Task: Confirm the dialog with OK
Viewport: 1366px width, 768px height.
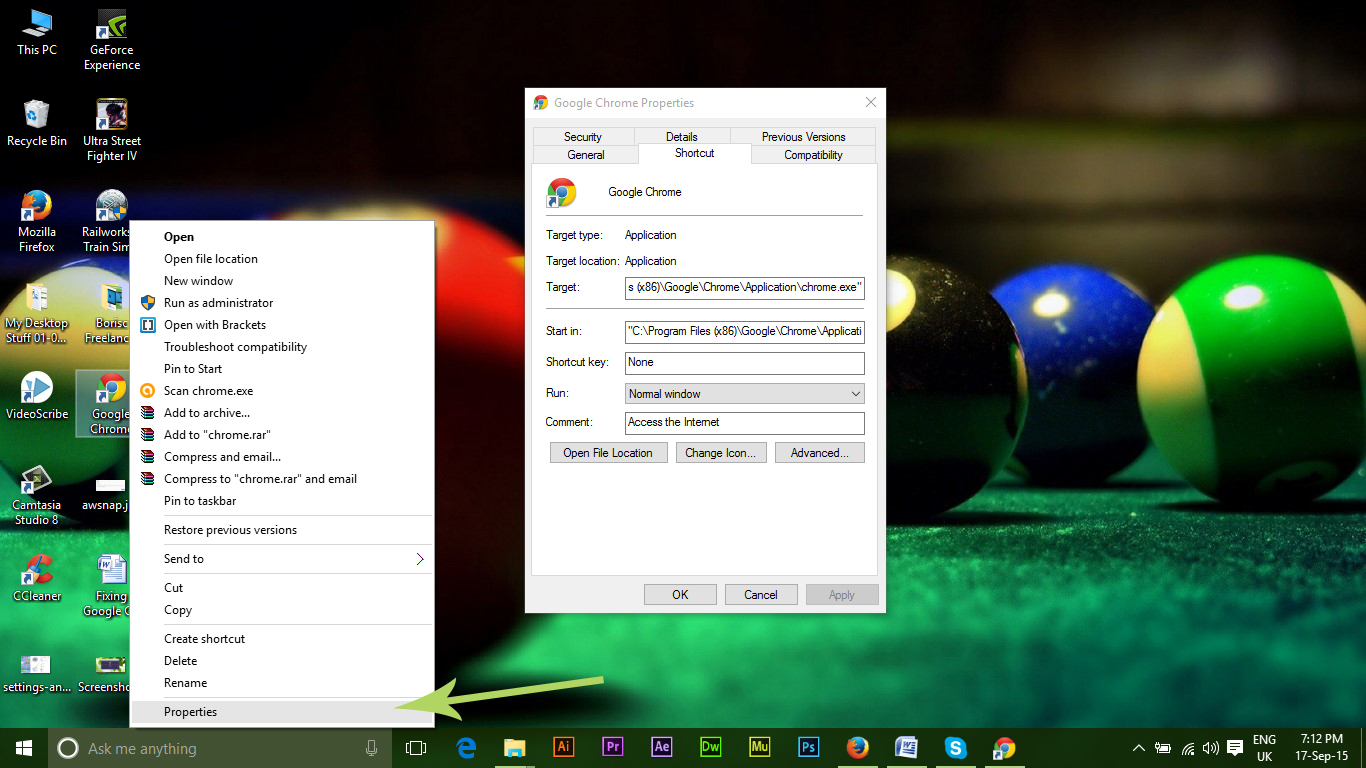Action: [680, 595]
